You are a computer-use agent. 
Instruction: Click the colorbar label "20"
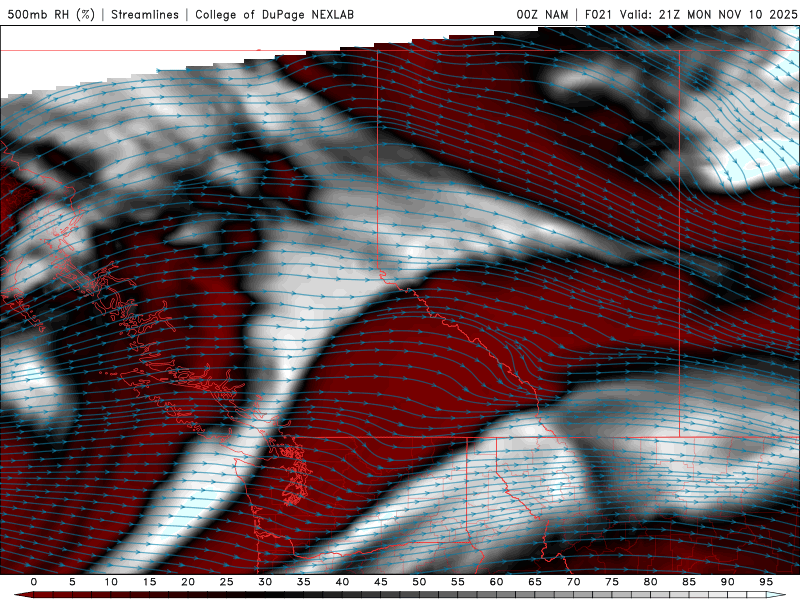coord(188,582)
